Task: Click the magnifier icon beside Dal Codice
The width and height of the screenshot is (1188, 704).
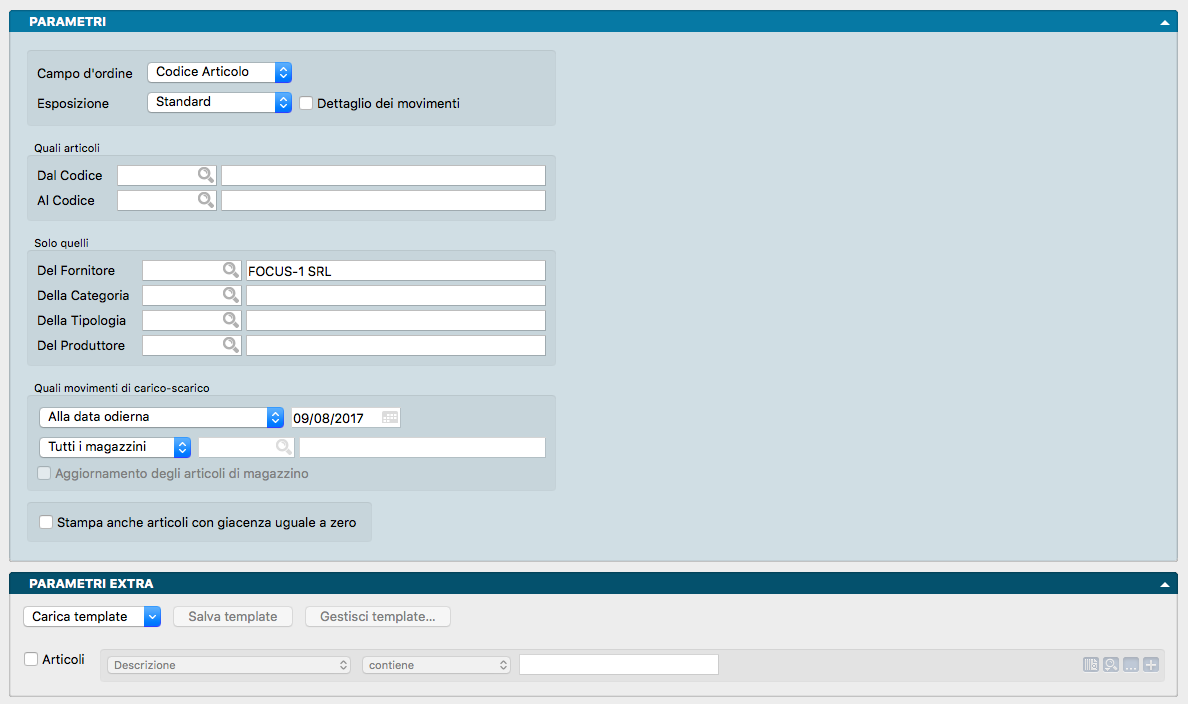Action: [x=205, y=176]
